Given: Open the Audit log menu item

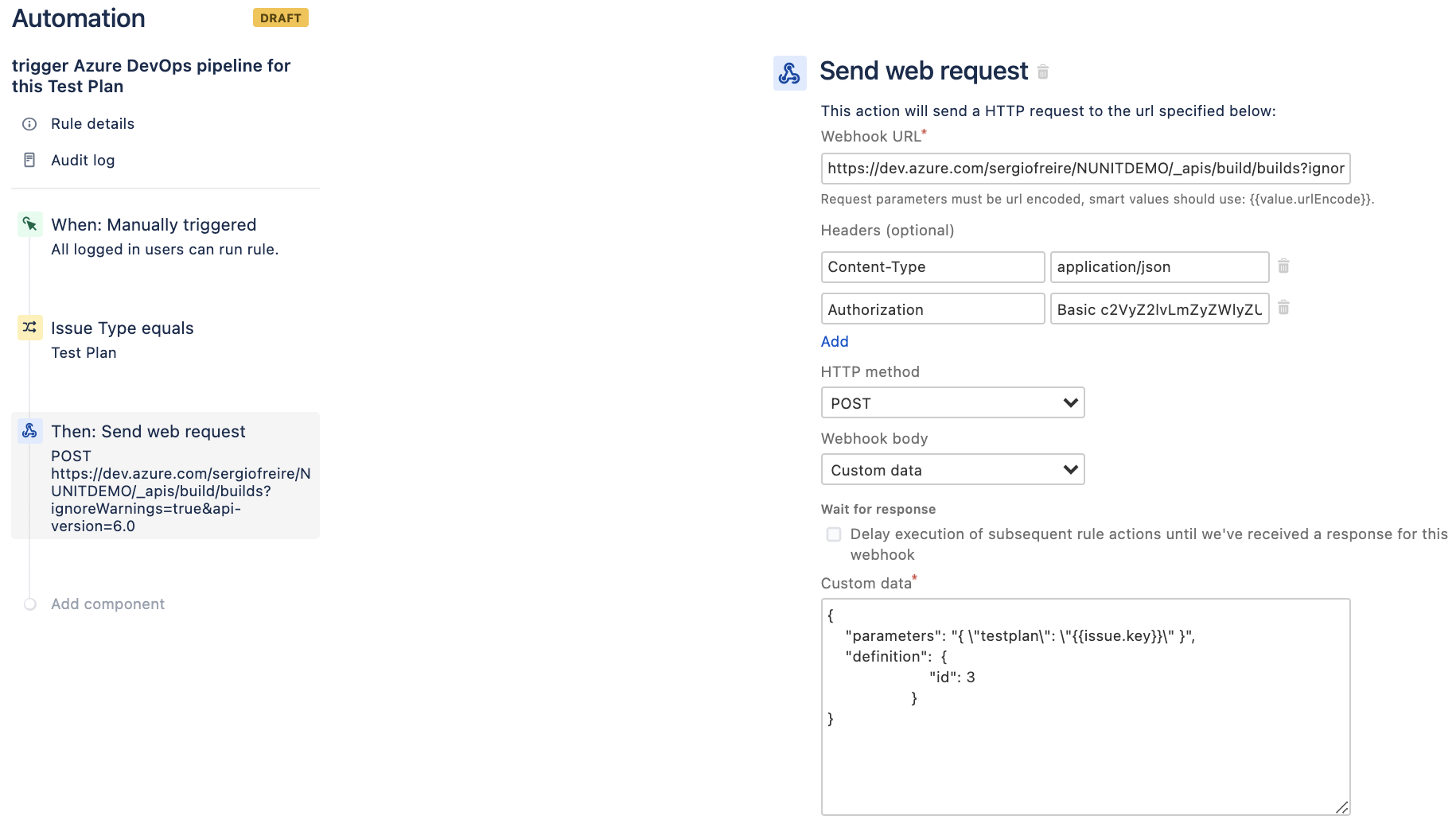Looking at the screenshot, I should click(83, 160).
